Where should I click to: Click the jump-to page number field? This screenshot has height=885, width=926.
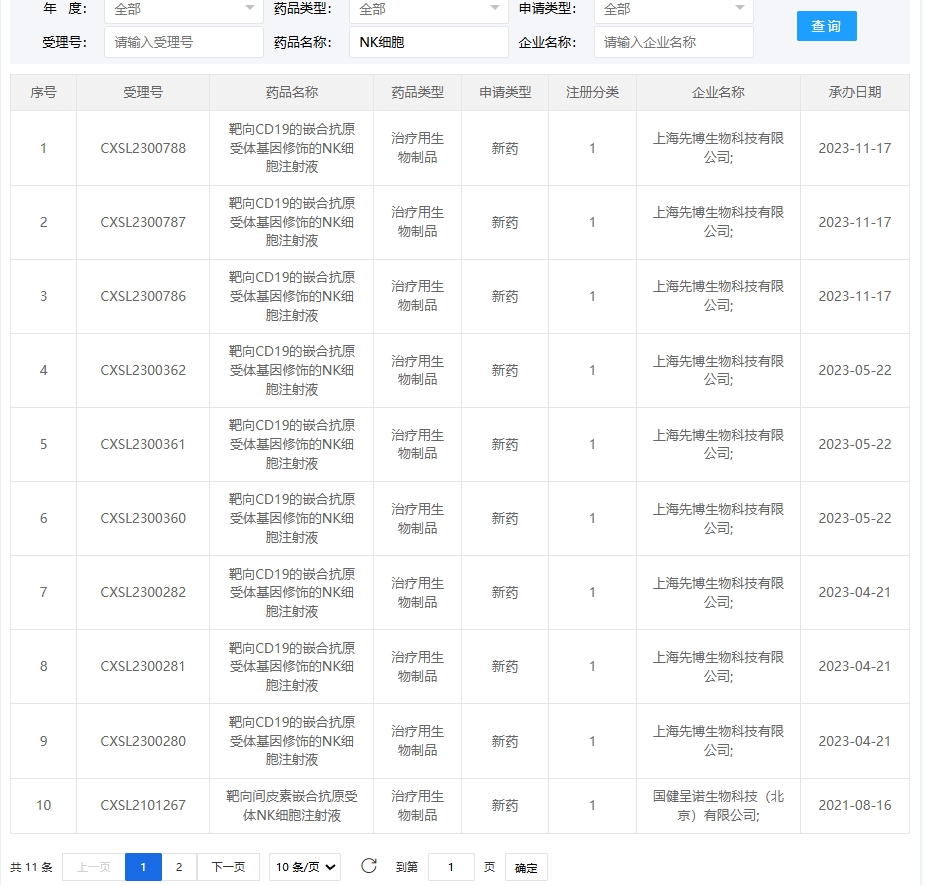(x=451, y=867)
